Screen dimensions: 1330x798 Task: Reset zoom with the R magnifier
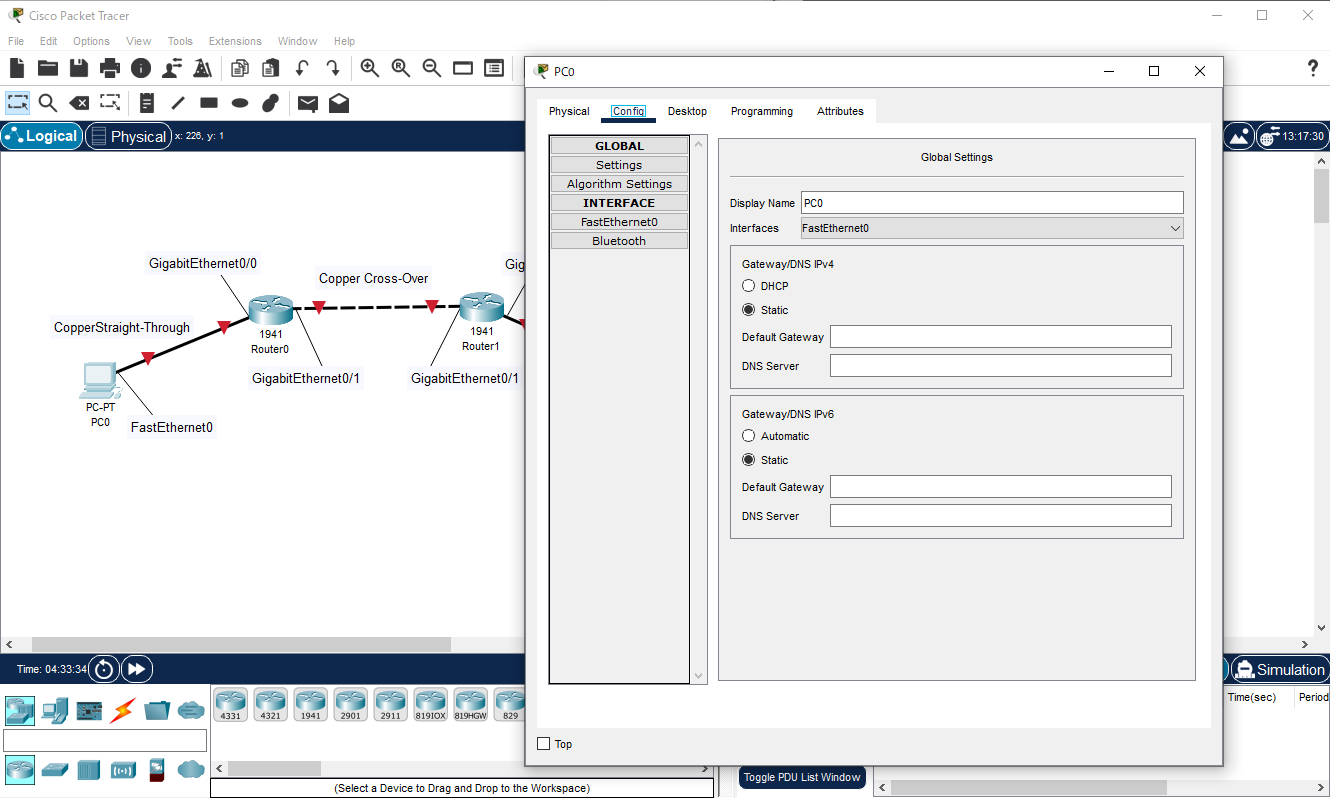pos(401,68)
